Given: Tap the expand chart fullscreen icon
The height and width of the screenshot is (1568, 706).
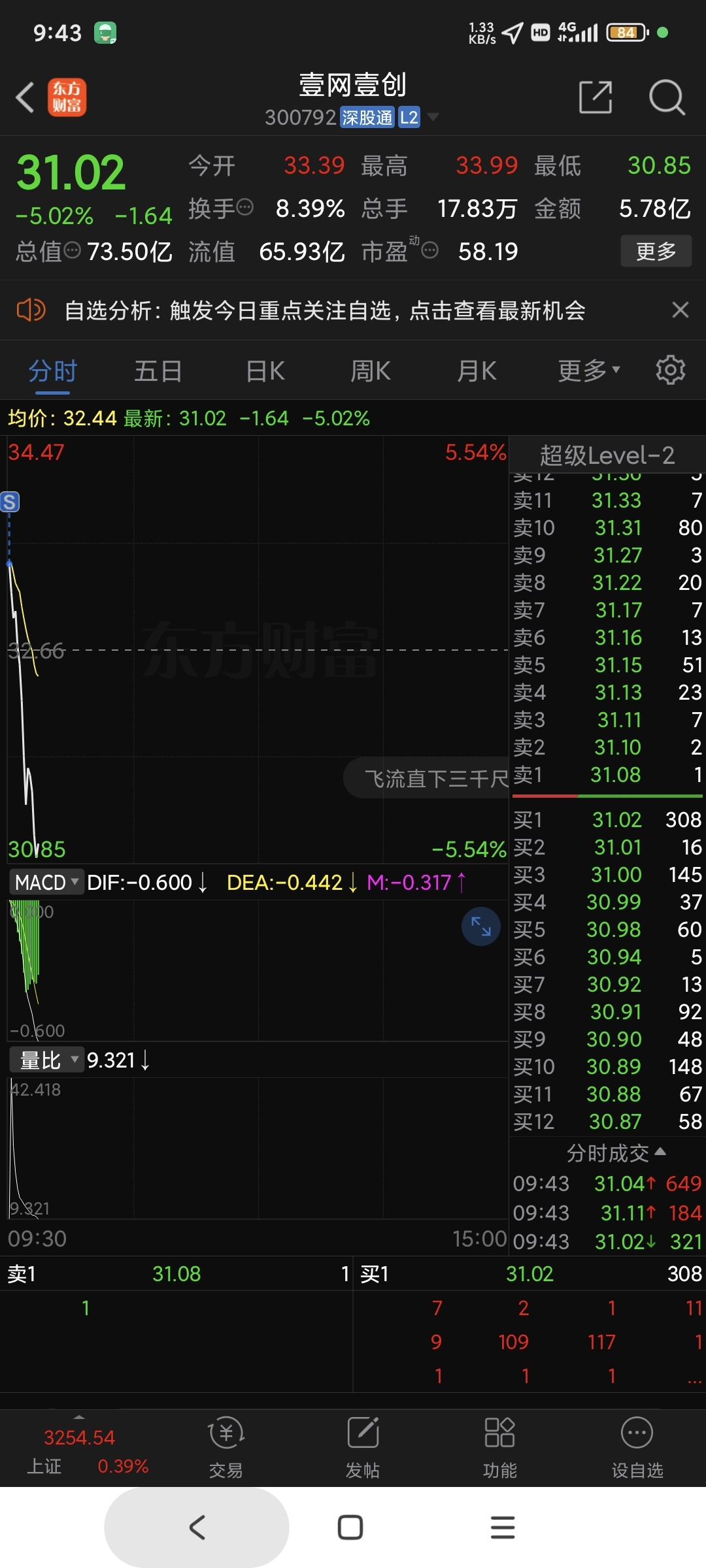Looking at the screenshot, I should pyautogui.click(x=481, y=926).
